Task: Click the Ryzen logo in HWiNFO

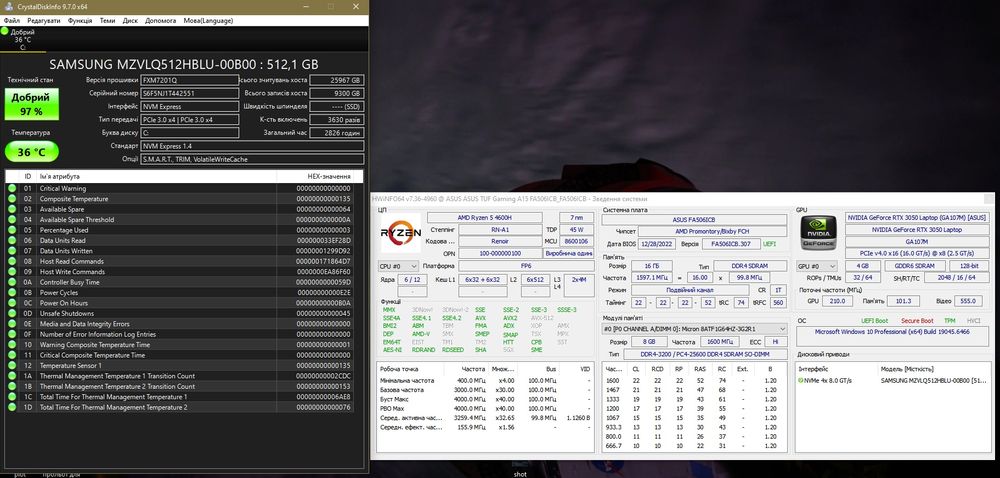Action: (401, 233)
